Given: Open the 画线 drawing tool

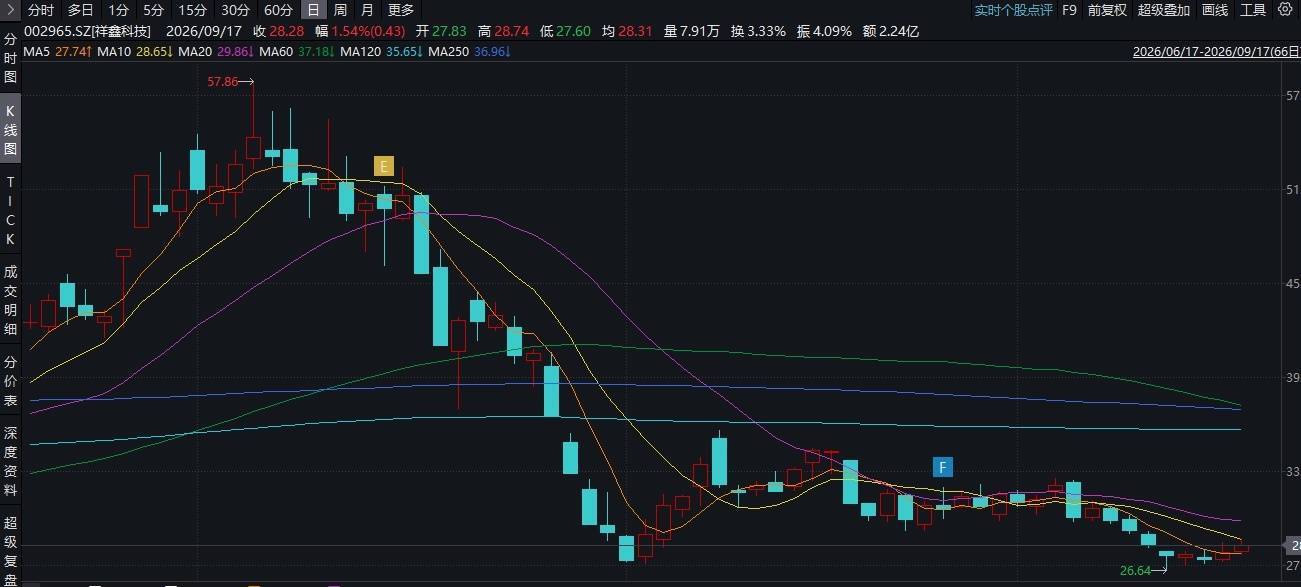Looking at the screenshot, I should [x=1215, y=10].
